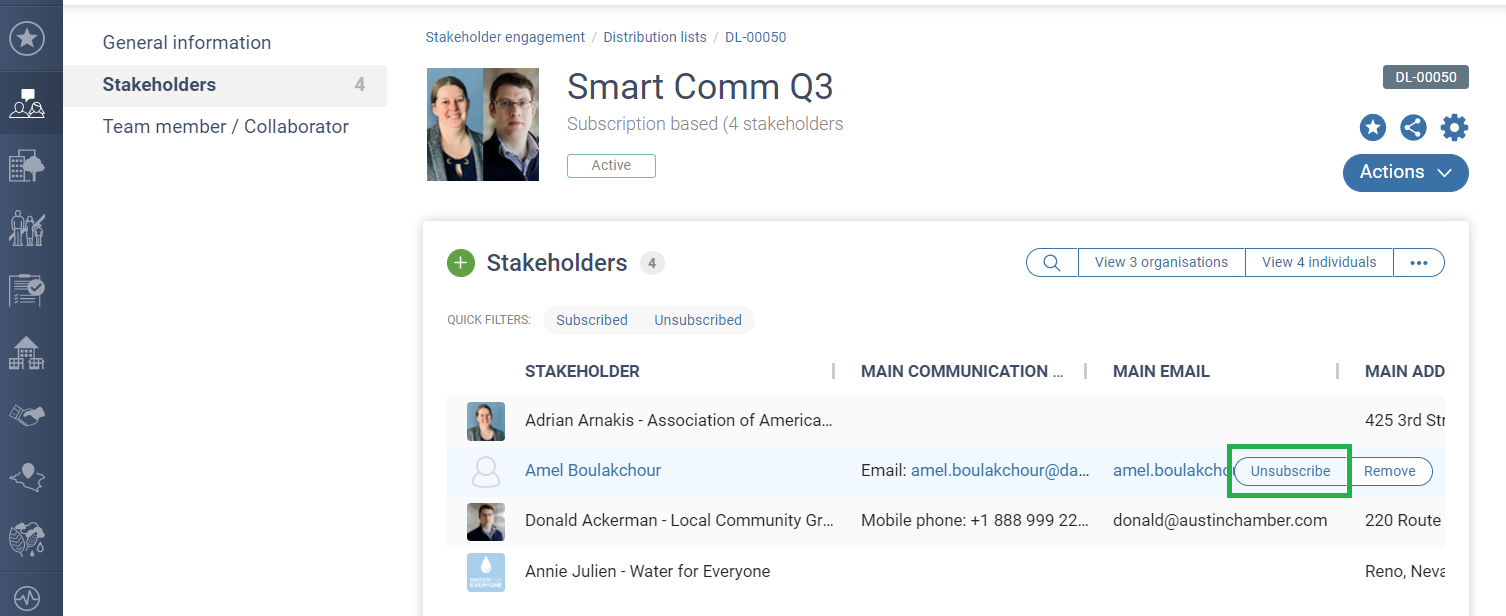Click the Distribution lists breadcrumb link
This screenshot has height=616, width=1506.
tap(655, 37)
